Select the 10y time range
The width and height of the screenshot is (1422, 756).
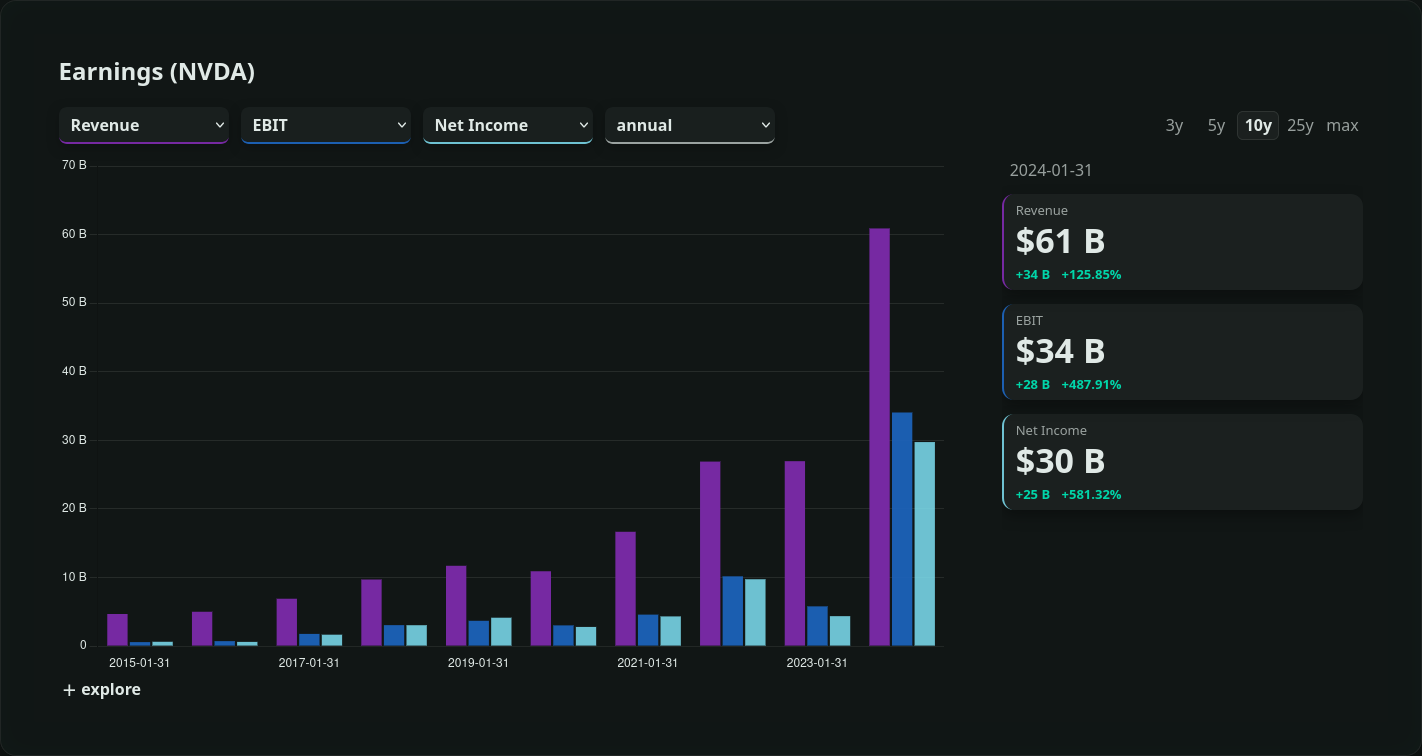[1258, 125]
